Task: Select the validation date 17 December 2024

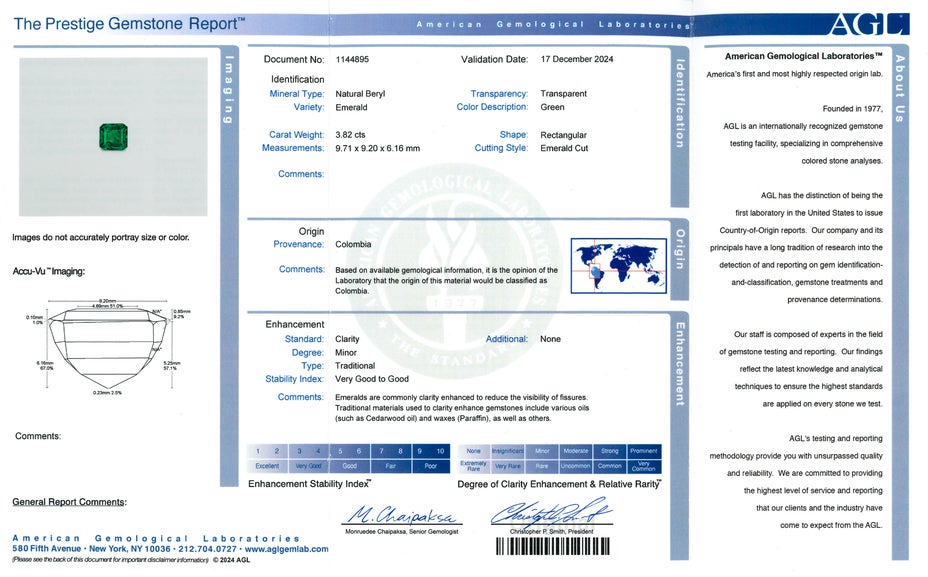Action: point(577,59)
